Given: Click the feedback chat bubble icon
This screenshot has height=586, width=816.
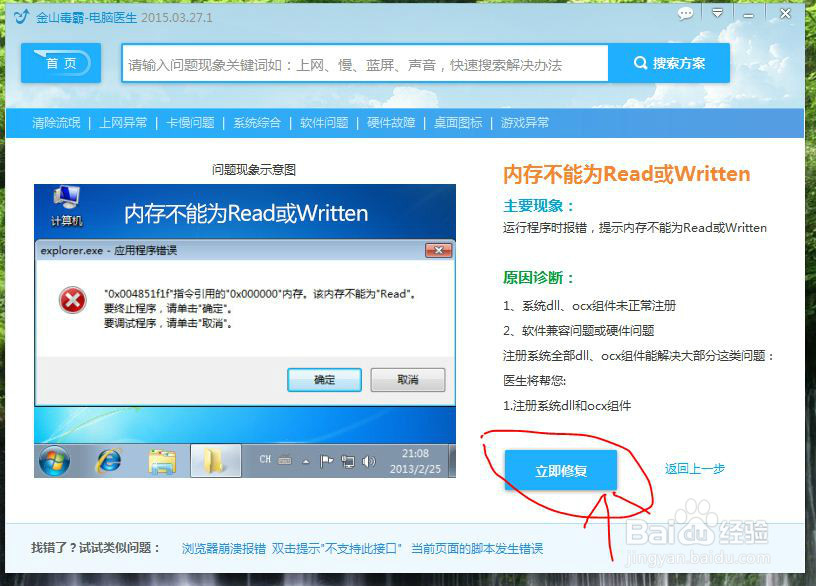Looking at the screenshot, I should point(685,14).
